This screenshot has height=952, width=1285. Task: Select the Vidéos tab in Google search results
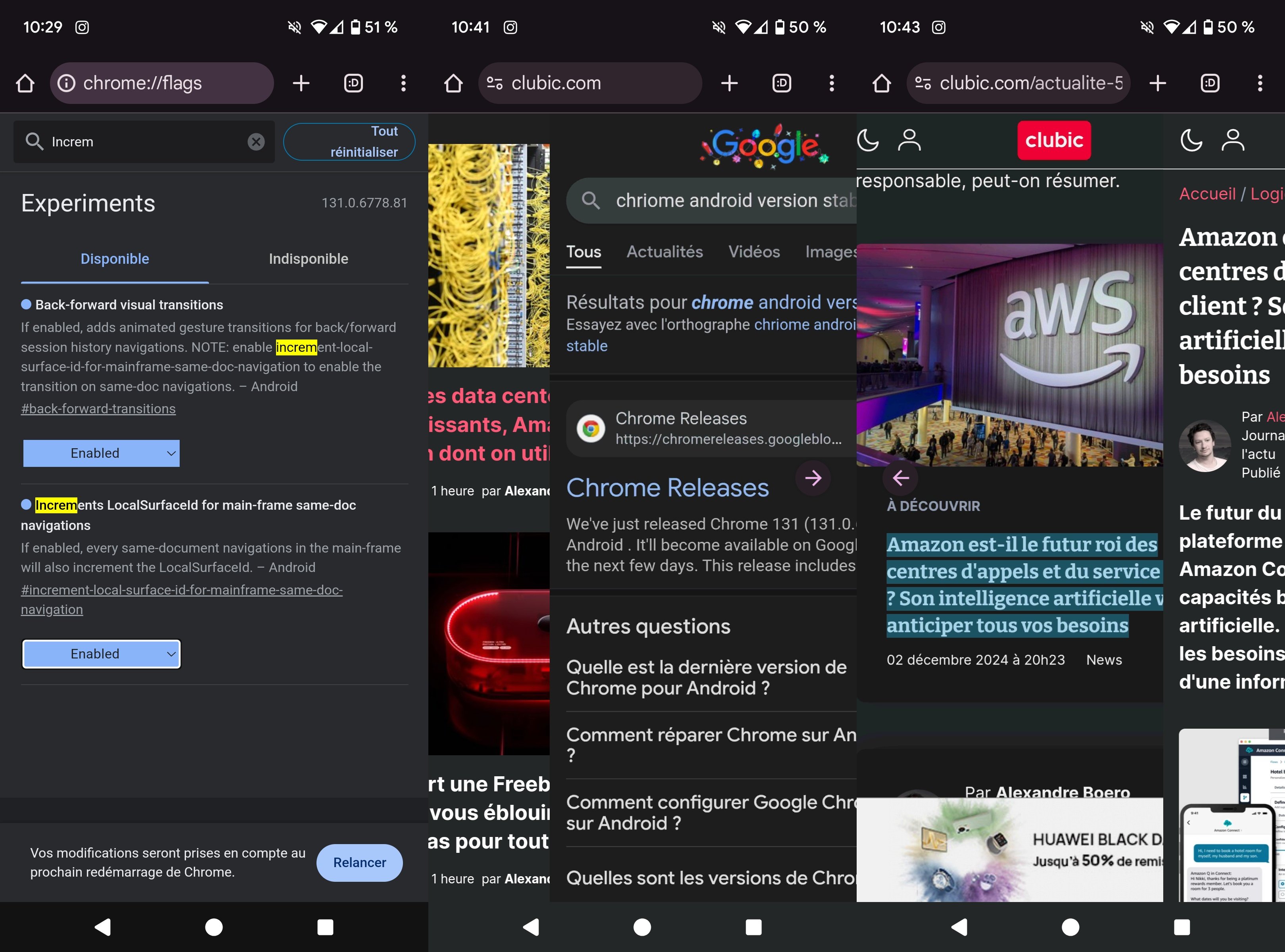(x=754, y=252)
